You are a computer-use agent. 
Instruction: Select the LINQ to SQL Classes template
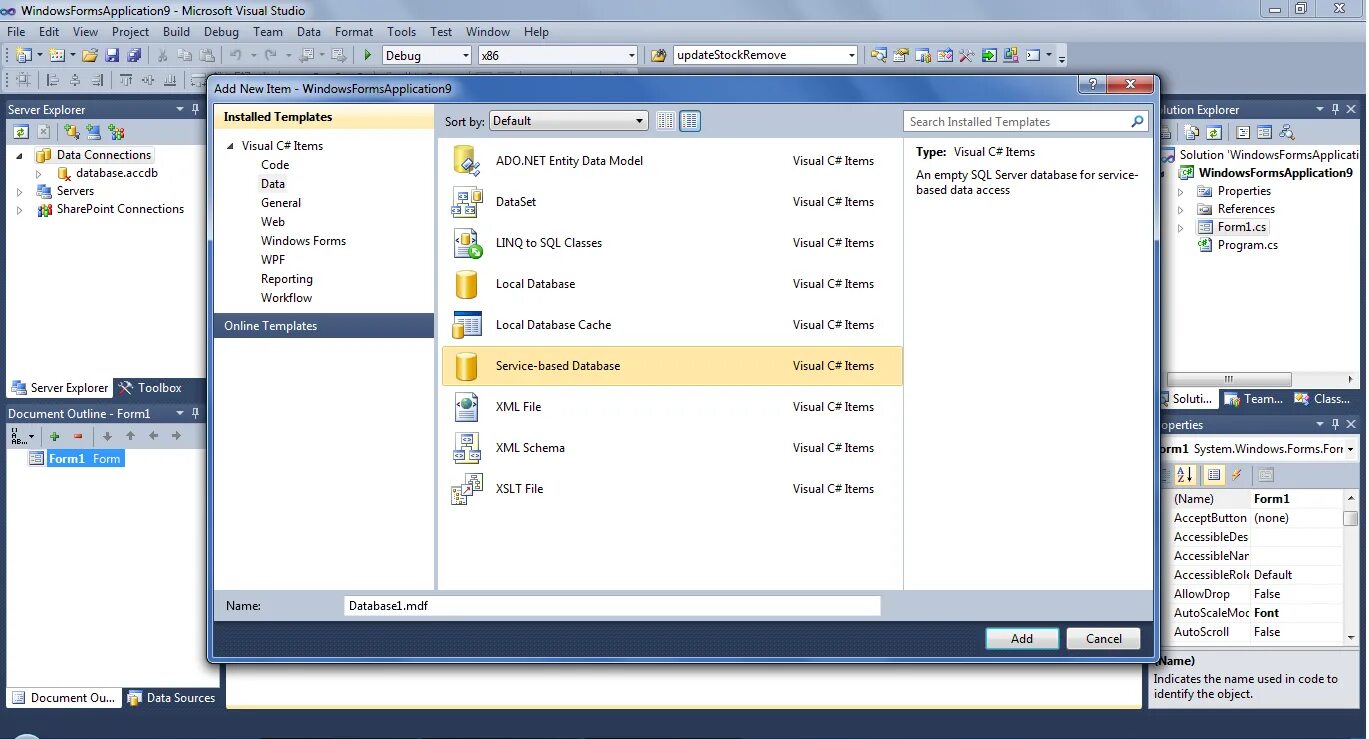(672, 243)
